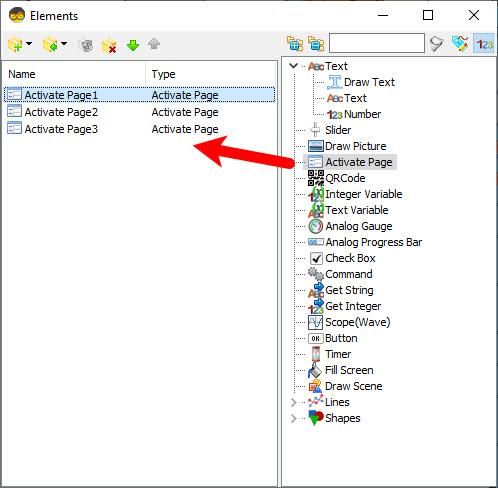
Task: Expand the Shapes tree category
Action: pos(294,418)
